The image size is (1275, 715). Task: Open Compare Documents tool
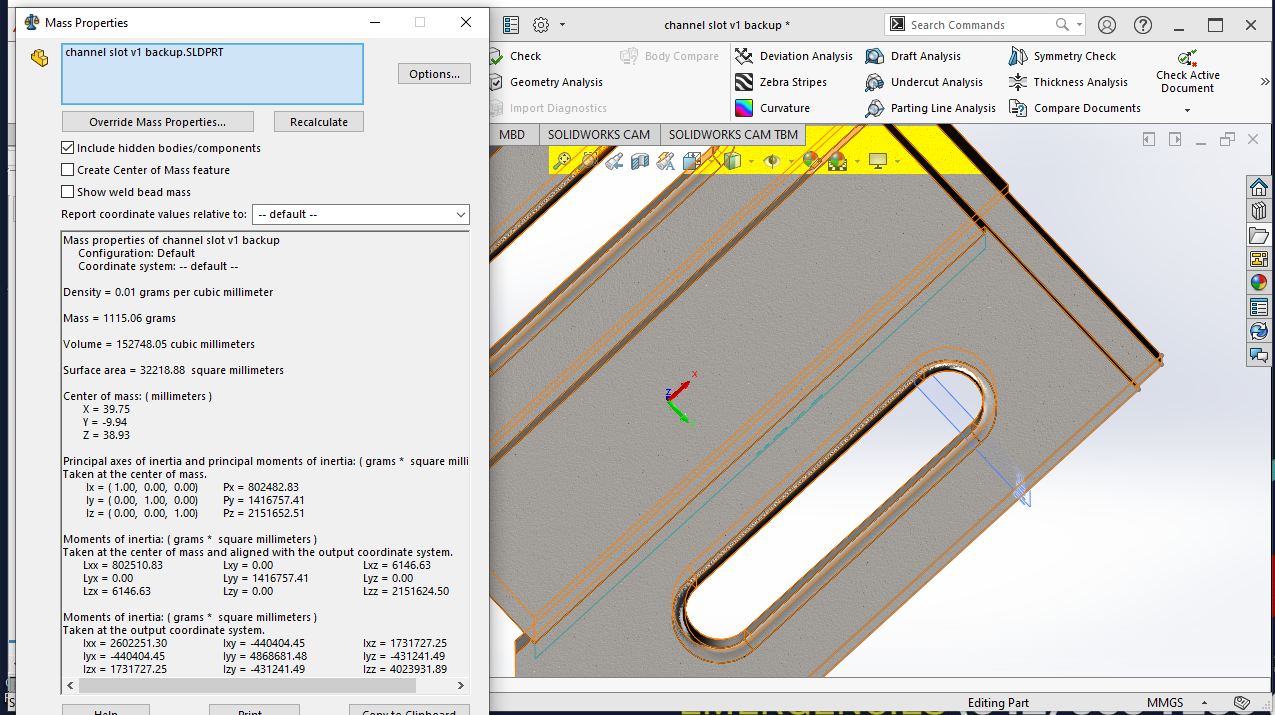coord(1075,108)
